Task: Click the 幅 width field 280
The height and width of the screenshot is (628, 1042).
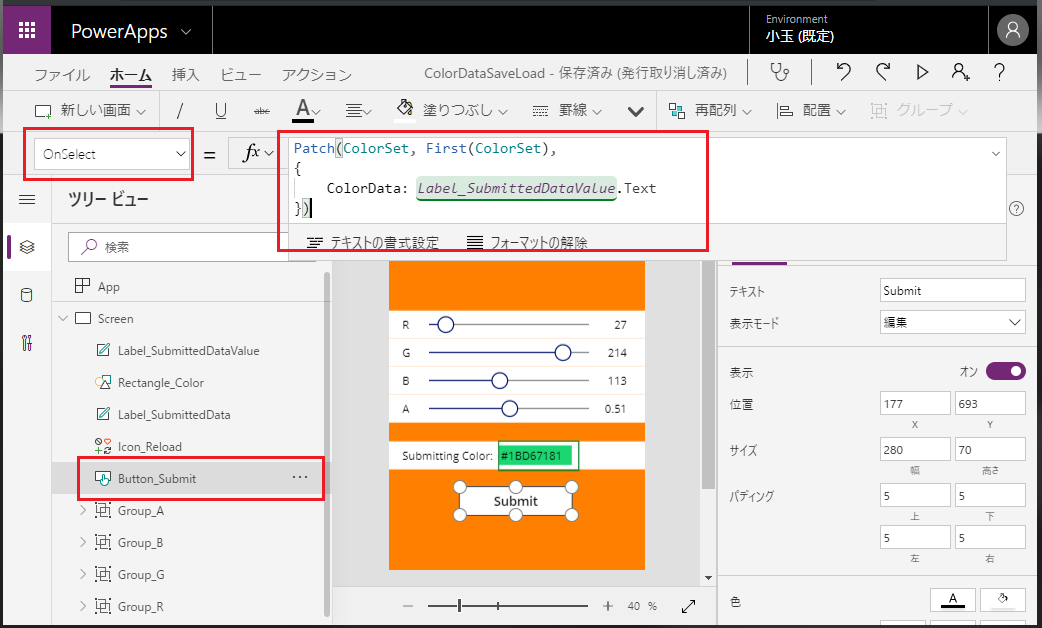Action: coord(915,450)
